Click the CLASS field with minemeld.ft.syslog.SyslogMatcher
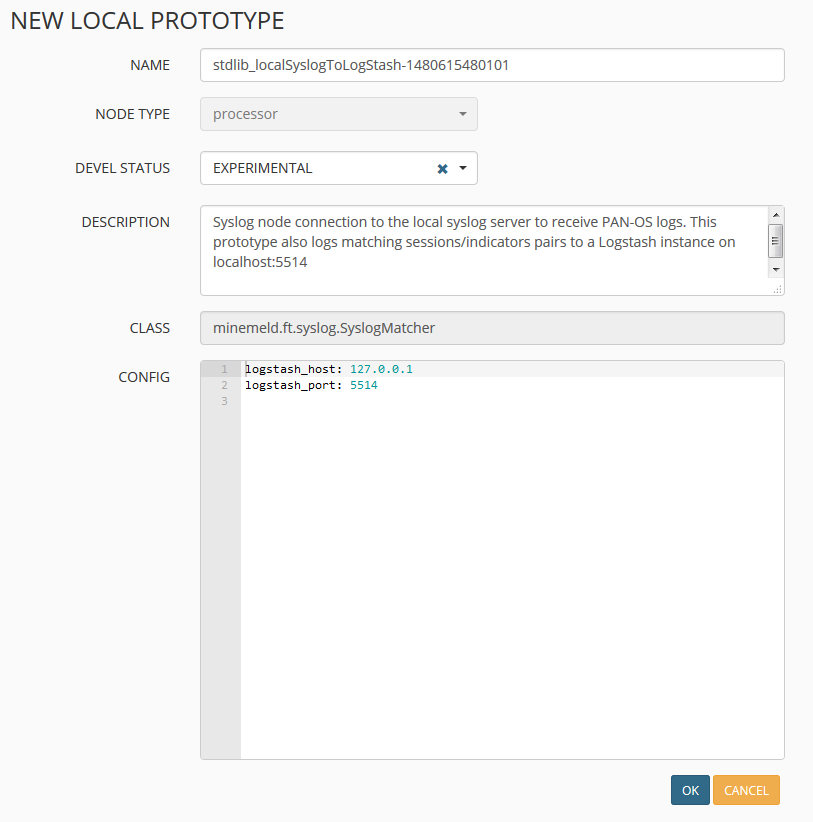The height and width of the screenshot is (822, 813). pos(492,327)
